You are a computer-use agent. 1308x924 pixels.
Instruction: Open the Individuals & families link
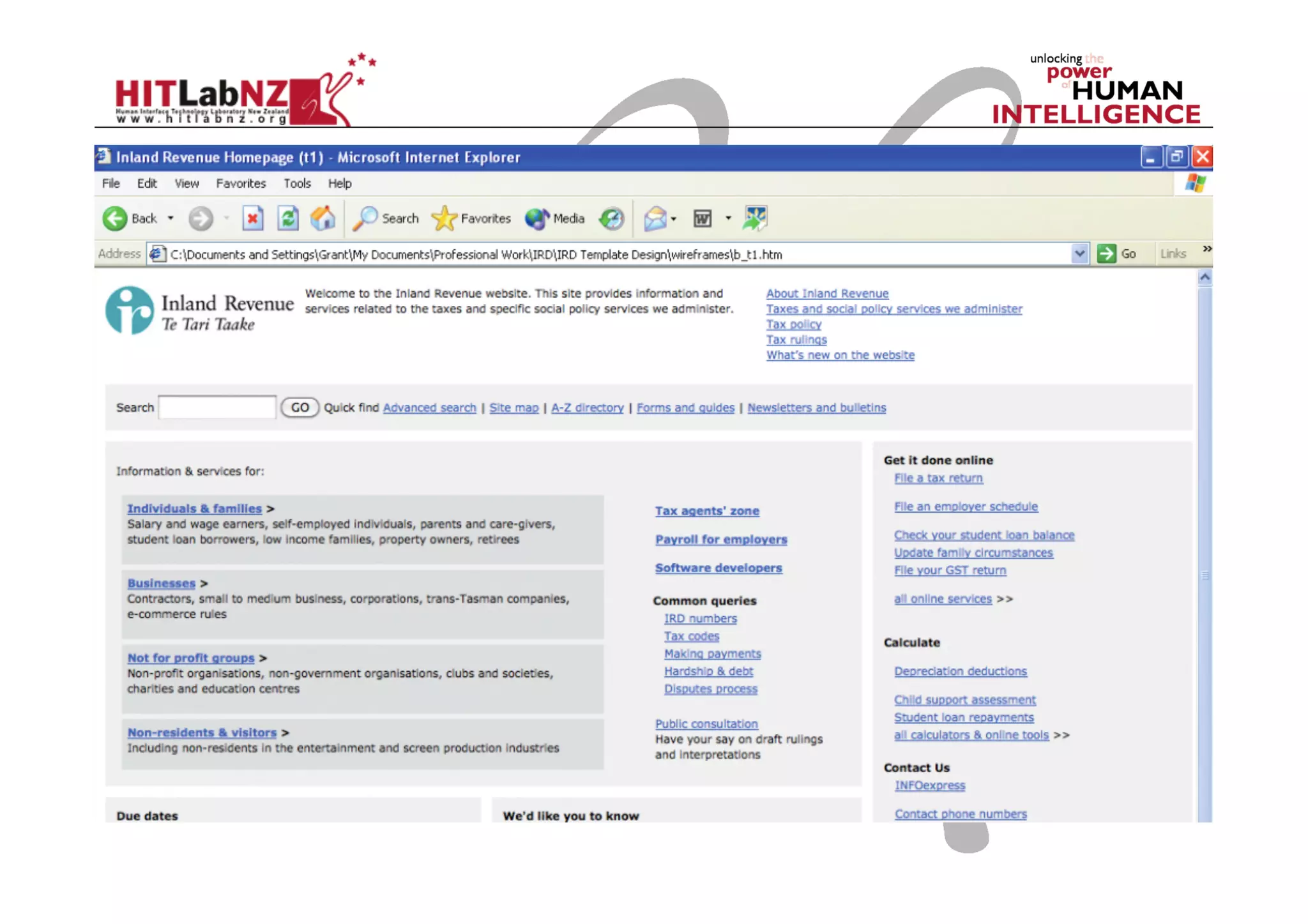coord(194,509)
